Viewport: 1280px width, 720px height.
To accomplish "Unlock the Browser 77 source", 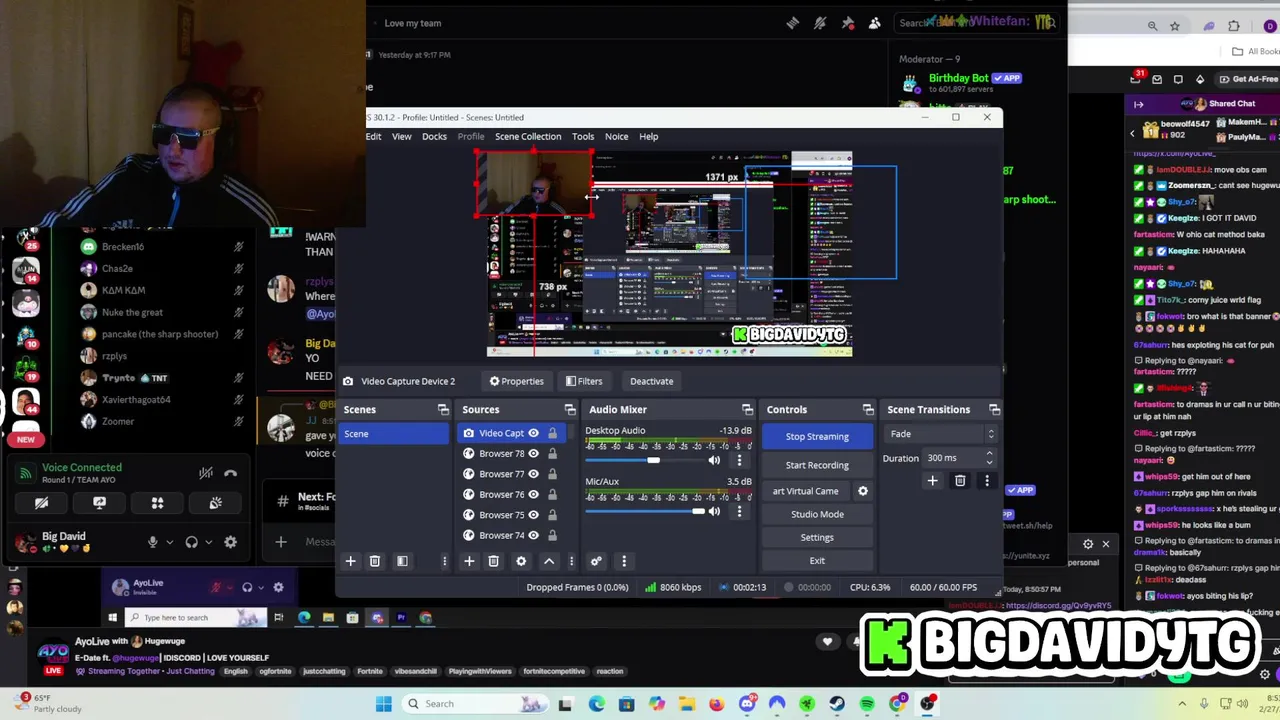I will 552,474.
